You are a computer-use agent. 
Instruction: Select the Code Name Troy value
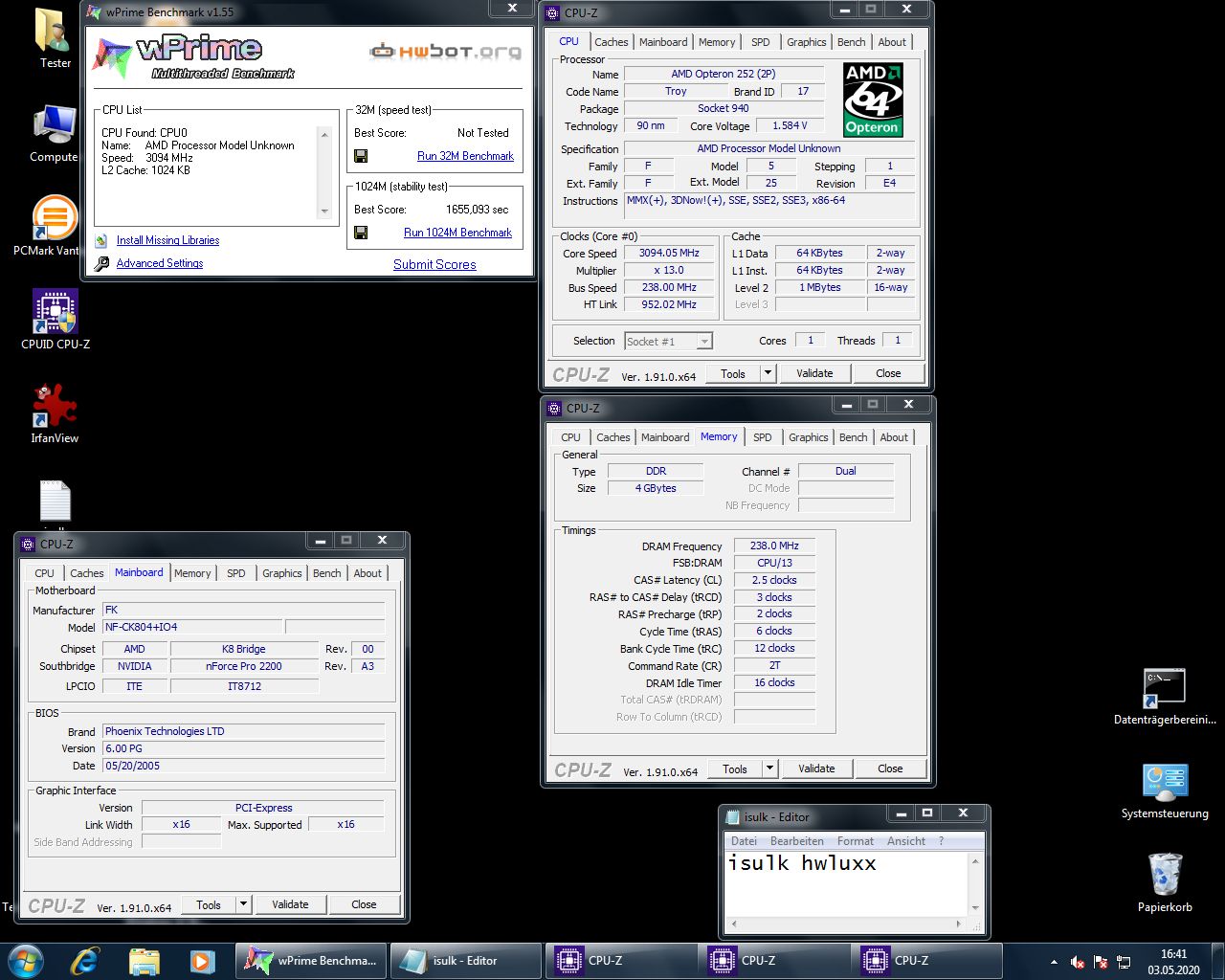pos(676,91)
